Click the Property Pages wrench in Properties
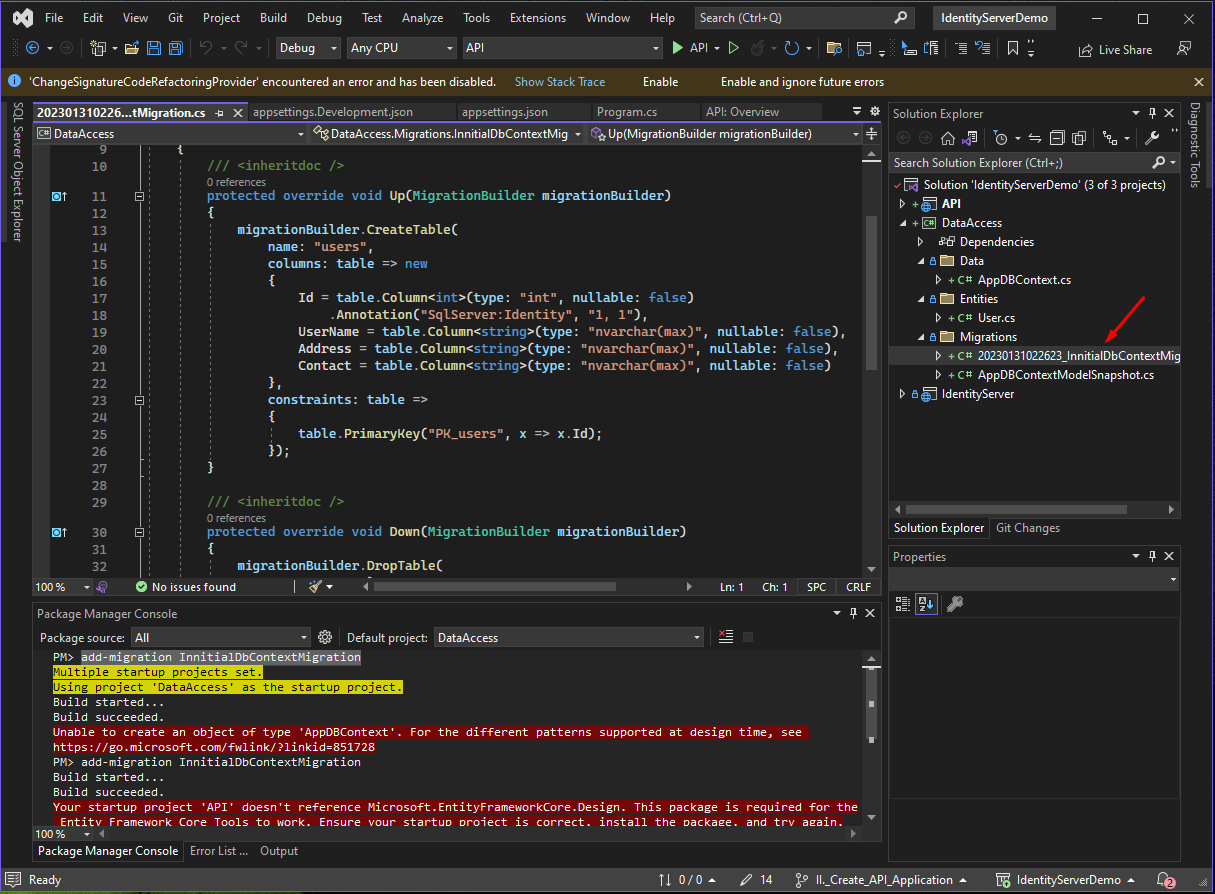Image resolution: width=1215 pixels, height=894 pixels. pyautogui.click(x=955, y=604)
